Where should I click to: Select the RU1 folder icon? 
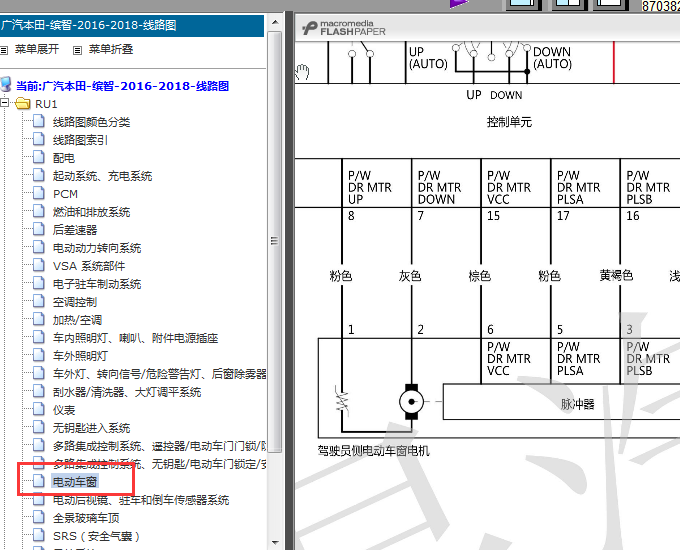coord(23,104)
